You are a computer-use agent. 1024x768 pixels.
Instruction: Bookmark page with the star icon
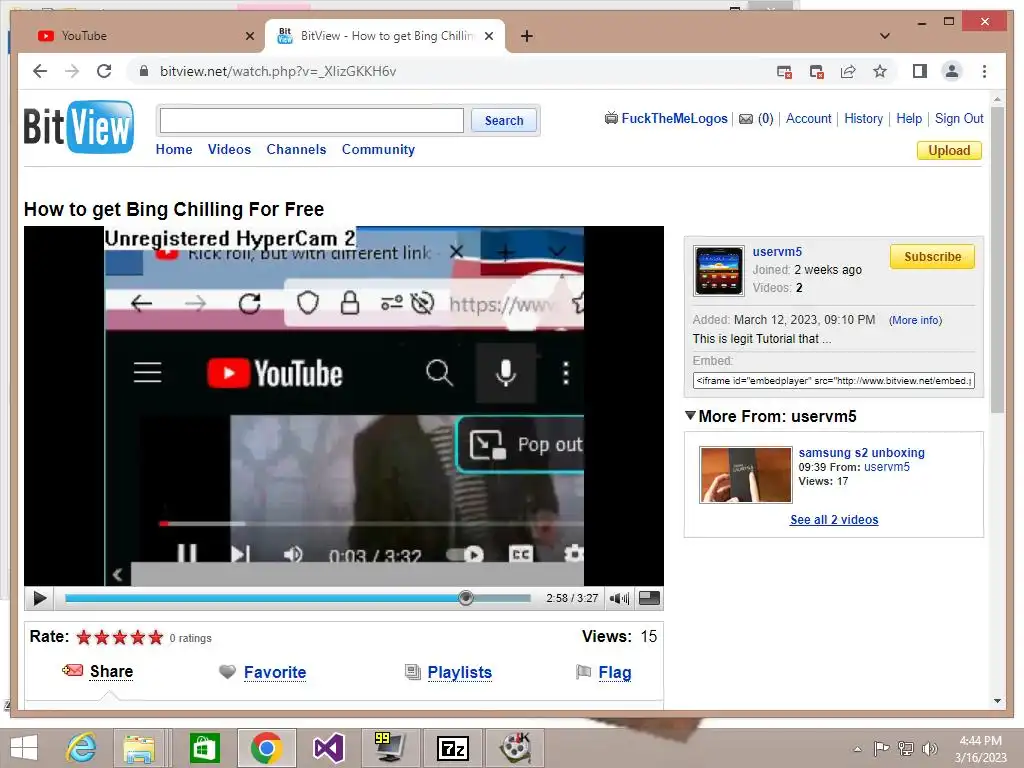(880, 71)
